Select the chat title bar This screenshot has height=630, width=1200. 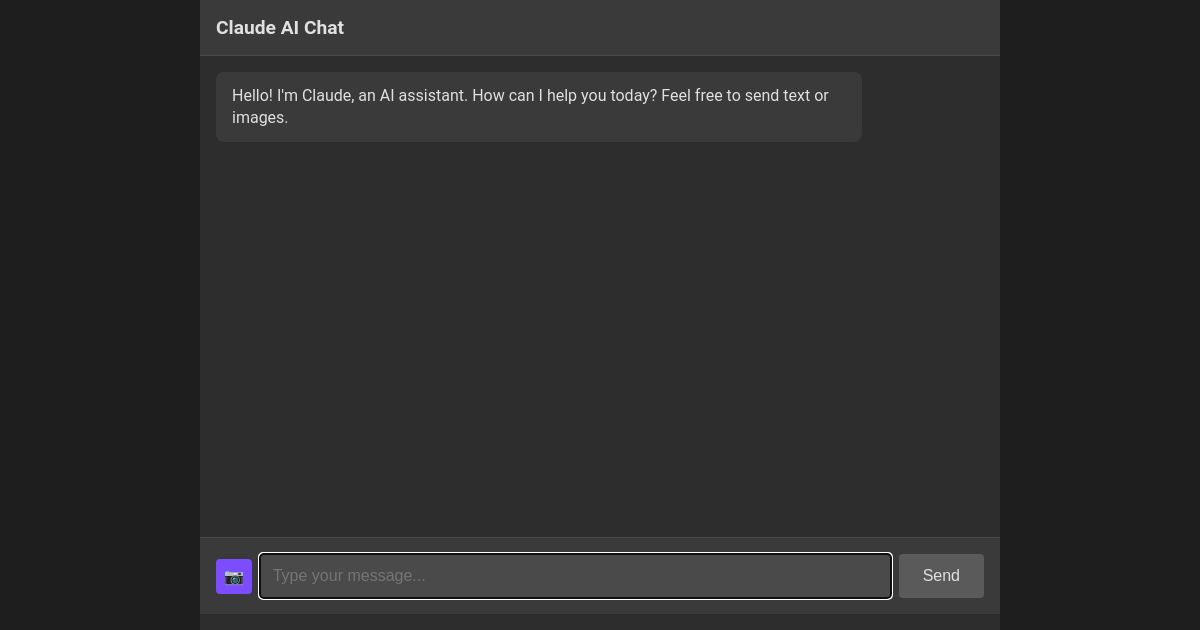coord(600,28)
